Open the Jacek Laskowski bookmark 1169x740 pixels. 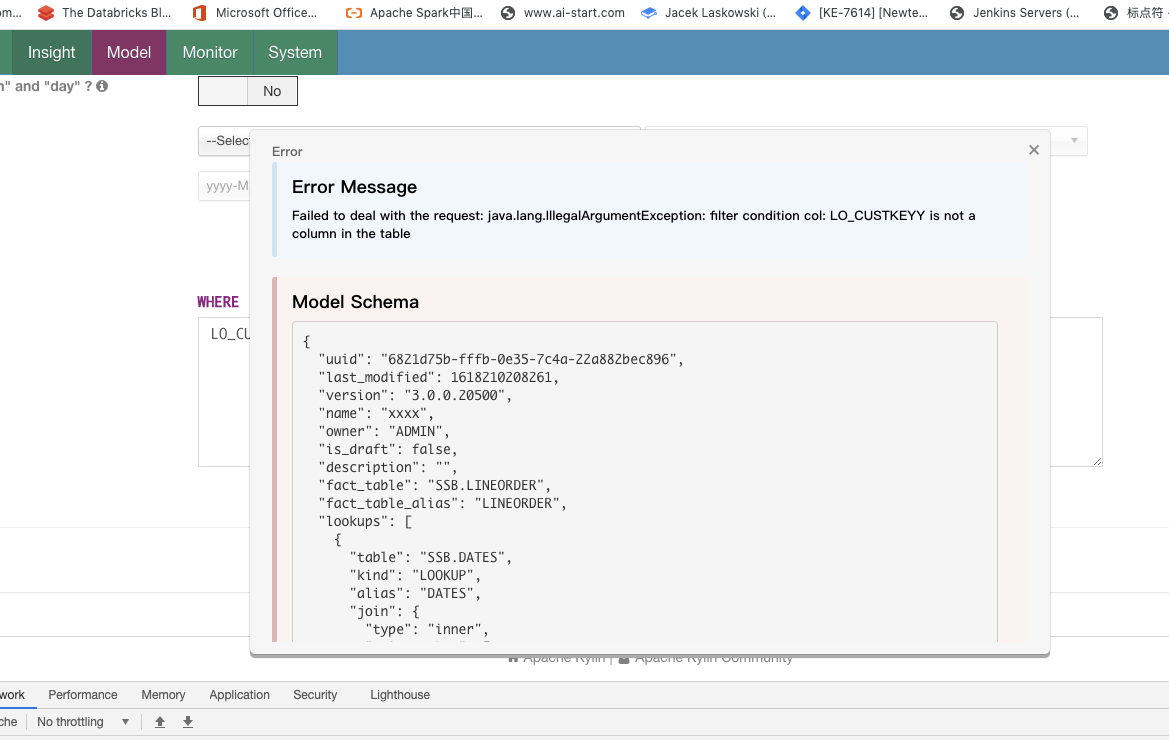click(708, 13)
